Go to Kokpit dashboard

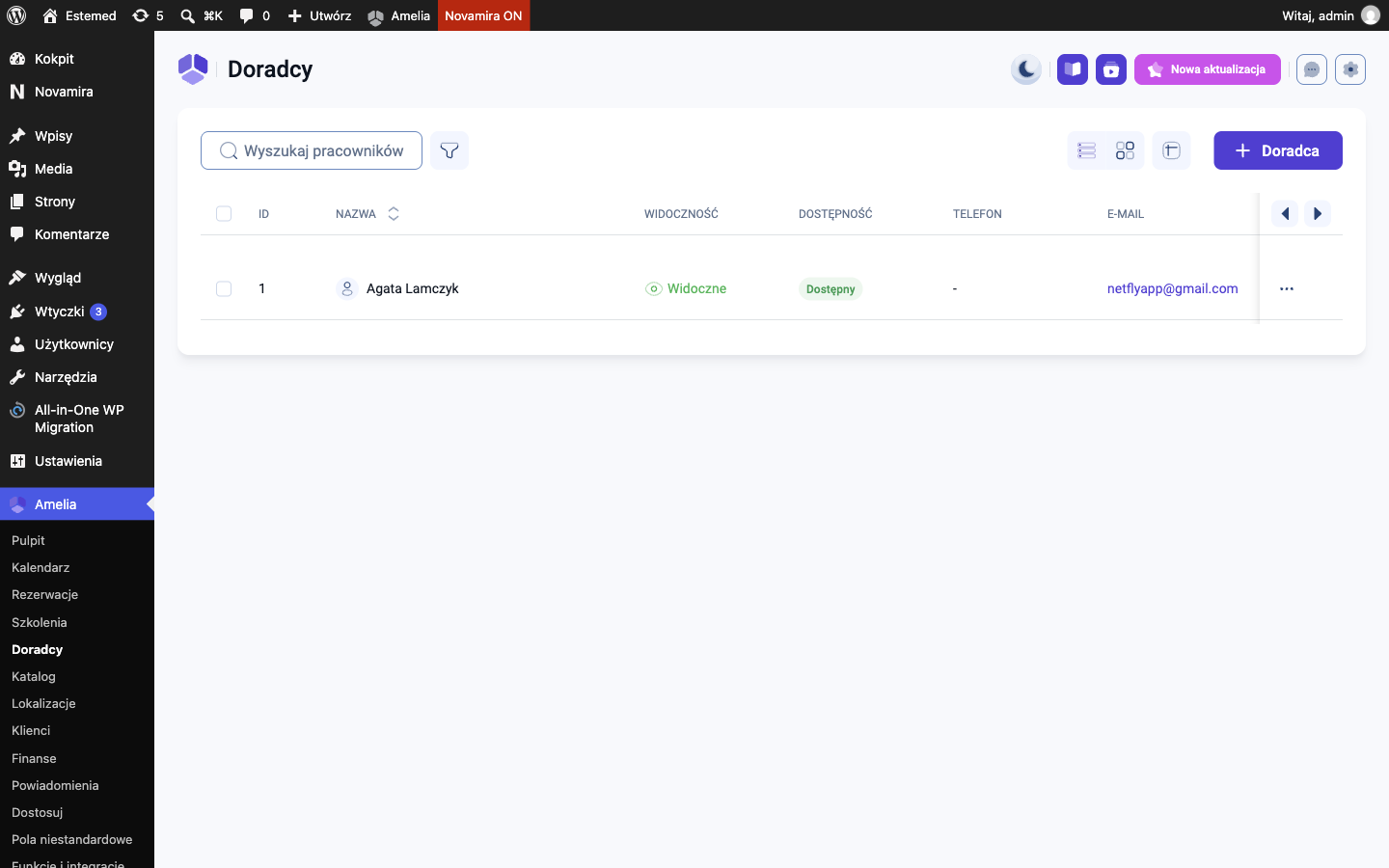pyautogui.click(x=77, y=59)
